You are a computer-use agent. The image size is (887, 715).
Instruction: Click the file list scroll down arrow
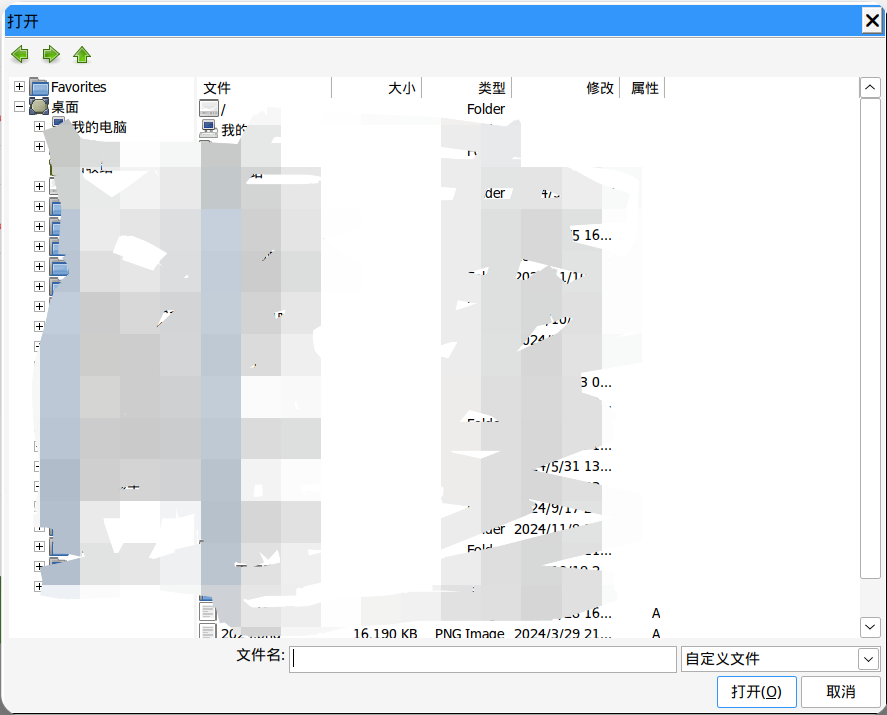869,627
